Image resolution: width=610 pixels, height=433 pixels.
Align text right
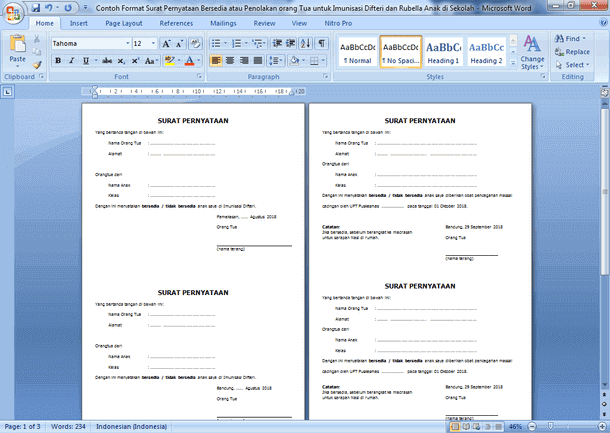244,61
